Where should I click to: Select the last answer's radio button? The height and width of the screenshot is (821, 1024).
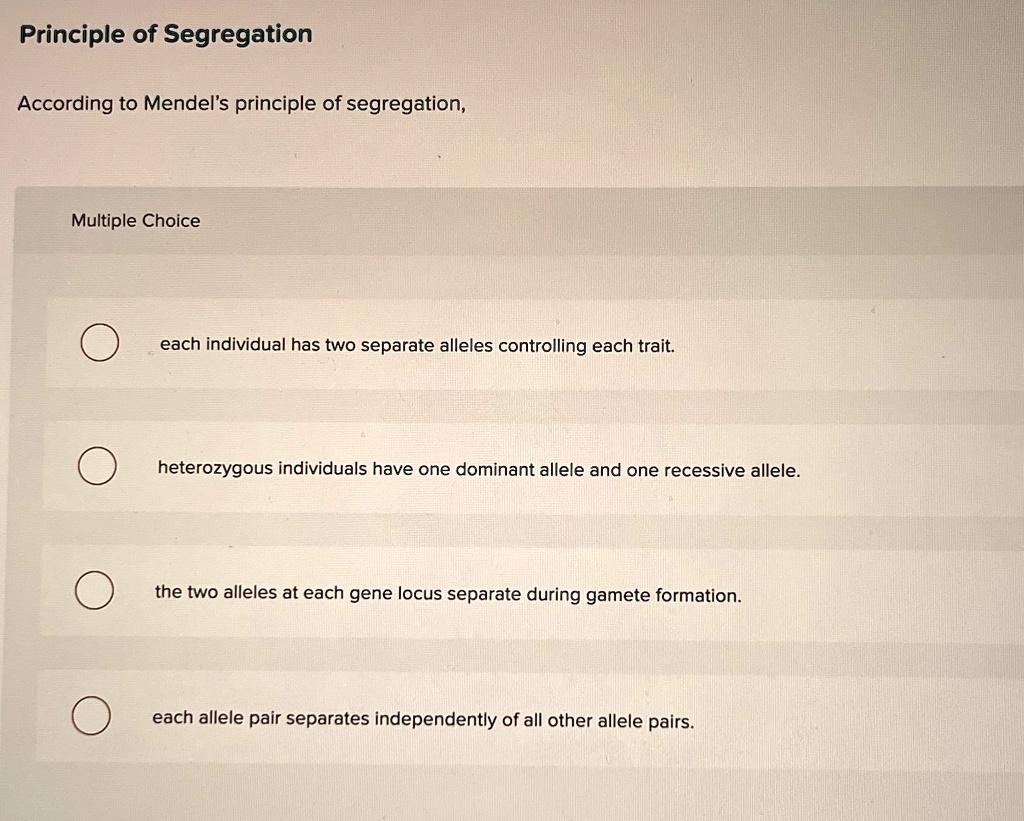pyautogui.click(x=91, y=716)
